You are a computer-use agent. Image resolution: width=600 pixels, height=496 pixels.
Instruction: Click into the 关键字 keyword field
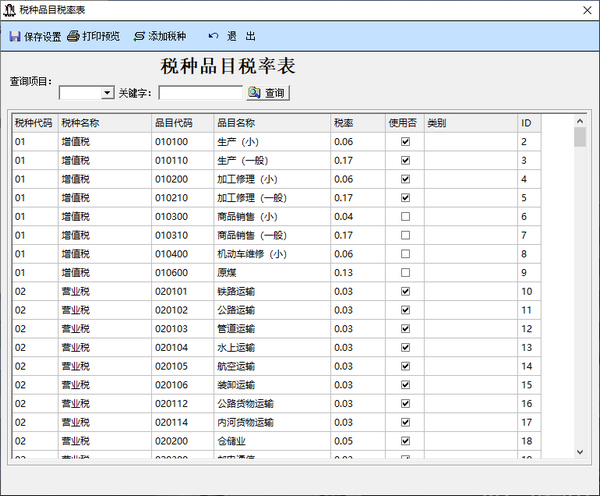(200, 93)
